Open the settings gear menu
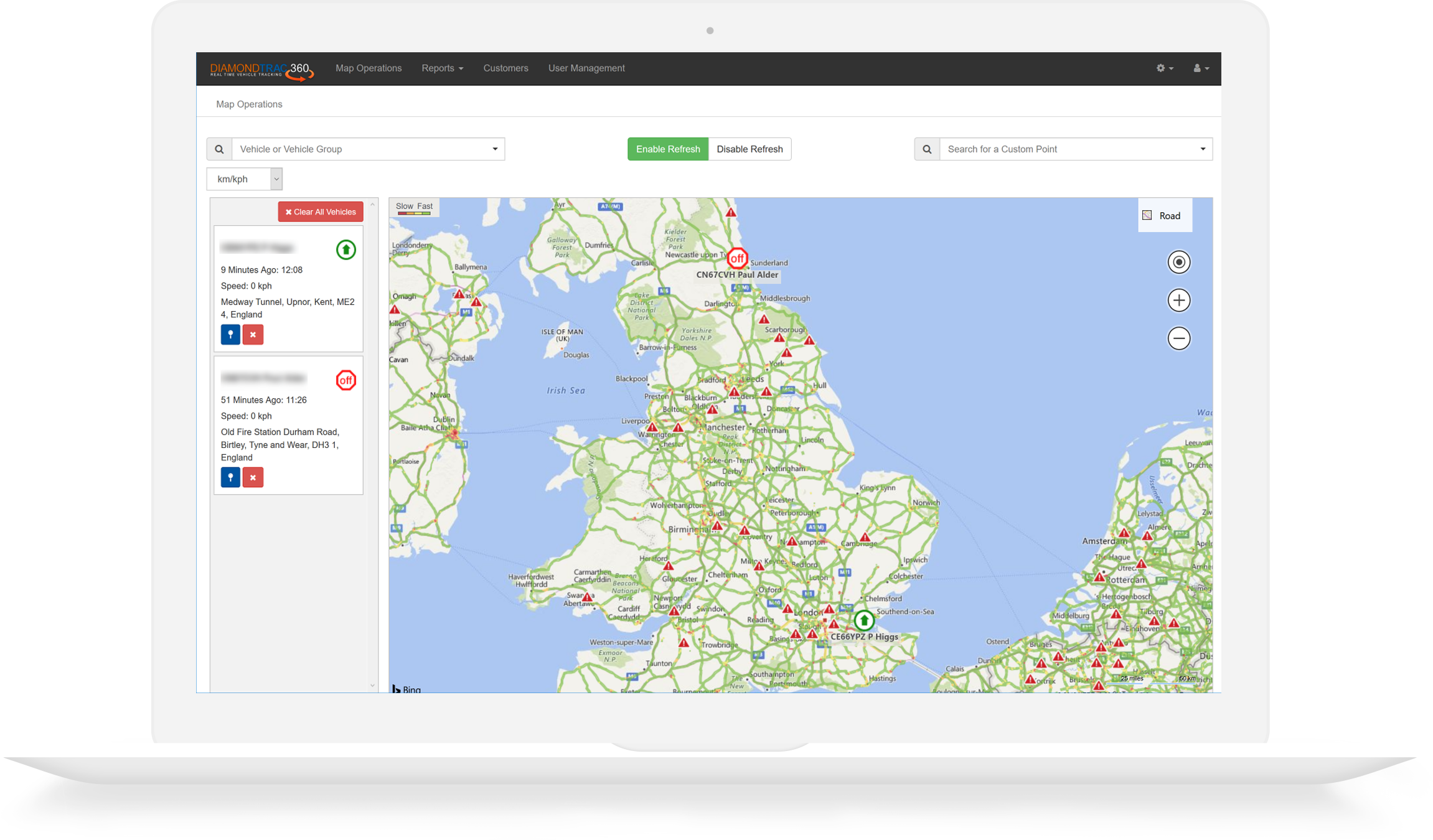Screen dimensions: 1433x840 click(x=1164, y=68)
